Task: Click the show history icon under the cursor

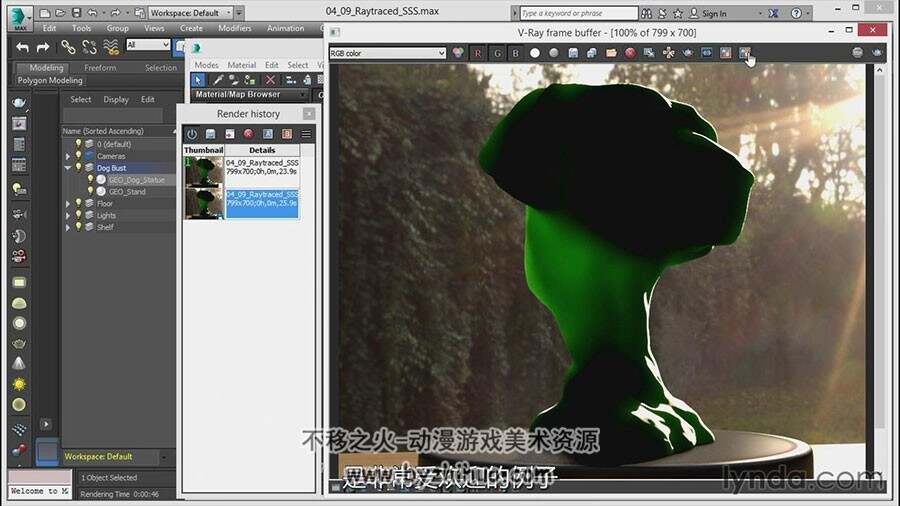Action: (x=744, y=53)
